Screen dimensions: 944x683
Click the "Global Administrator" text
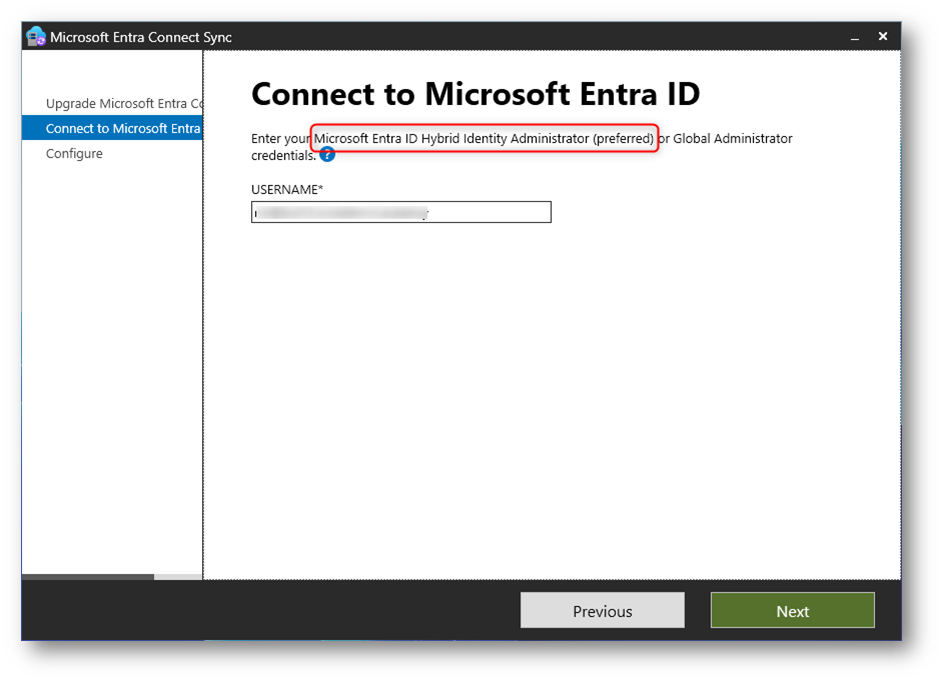(733, 139)
